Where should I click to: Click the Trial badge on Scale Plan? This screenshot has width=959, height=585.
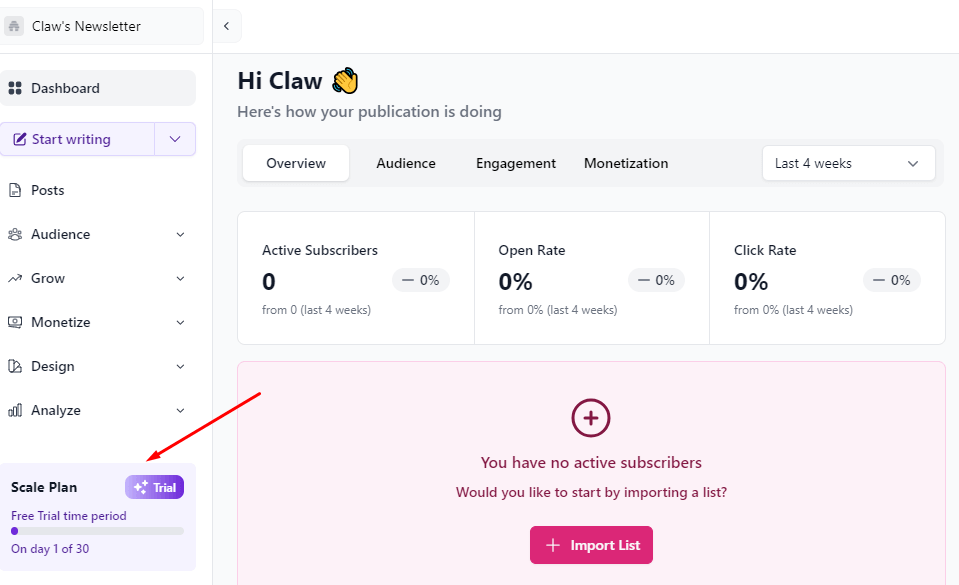[x=154, y=487]
